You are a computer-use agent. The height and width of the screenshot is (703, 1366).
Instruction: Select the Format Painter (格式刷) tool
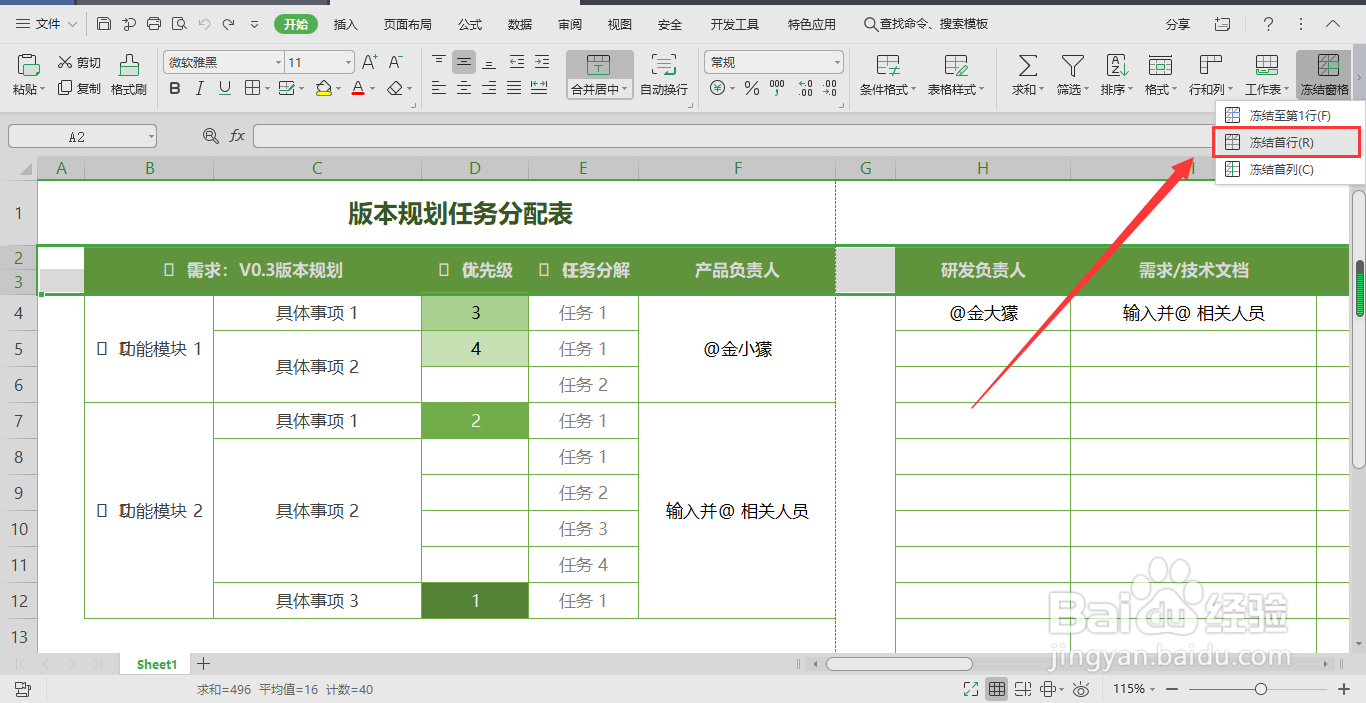[x=129, y=74]
